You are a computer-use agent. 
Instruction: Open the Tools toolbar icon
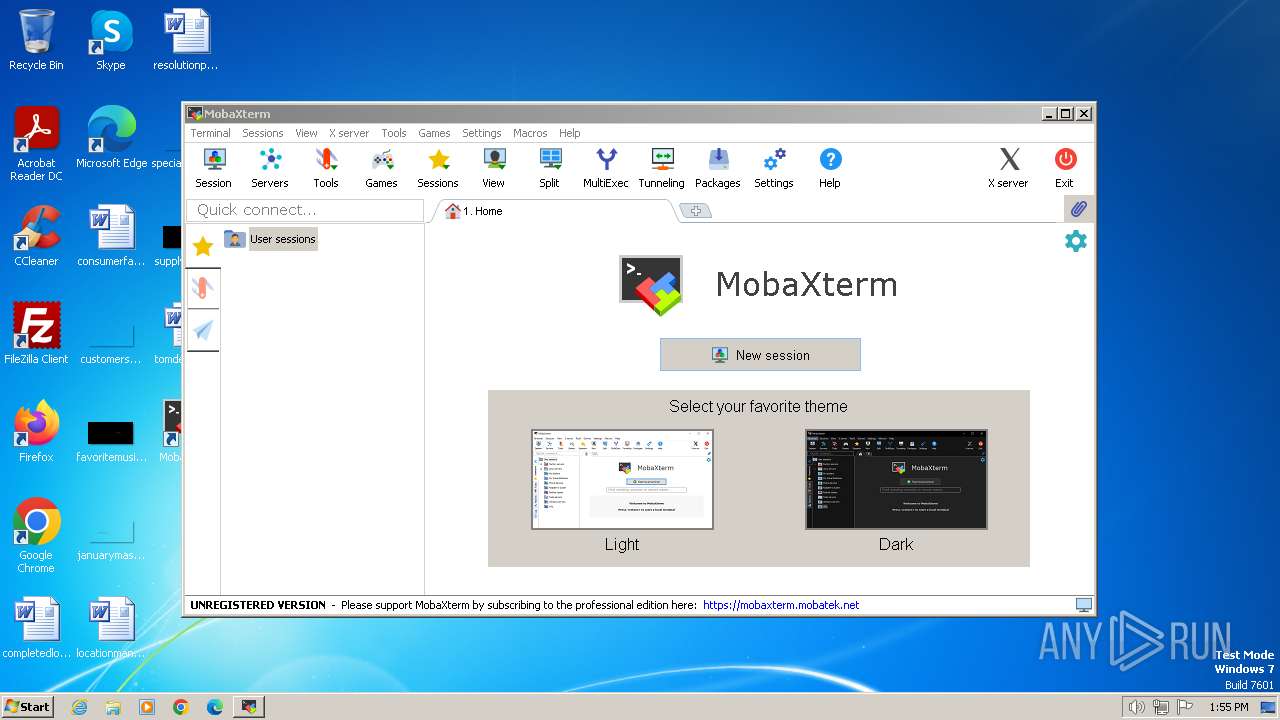click(x=326, y=168)
